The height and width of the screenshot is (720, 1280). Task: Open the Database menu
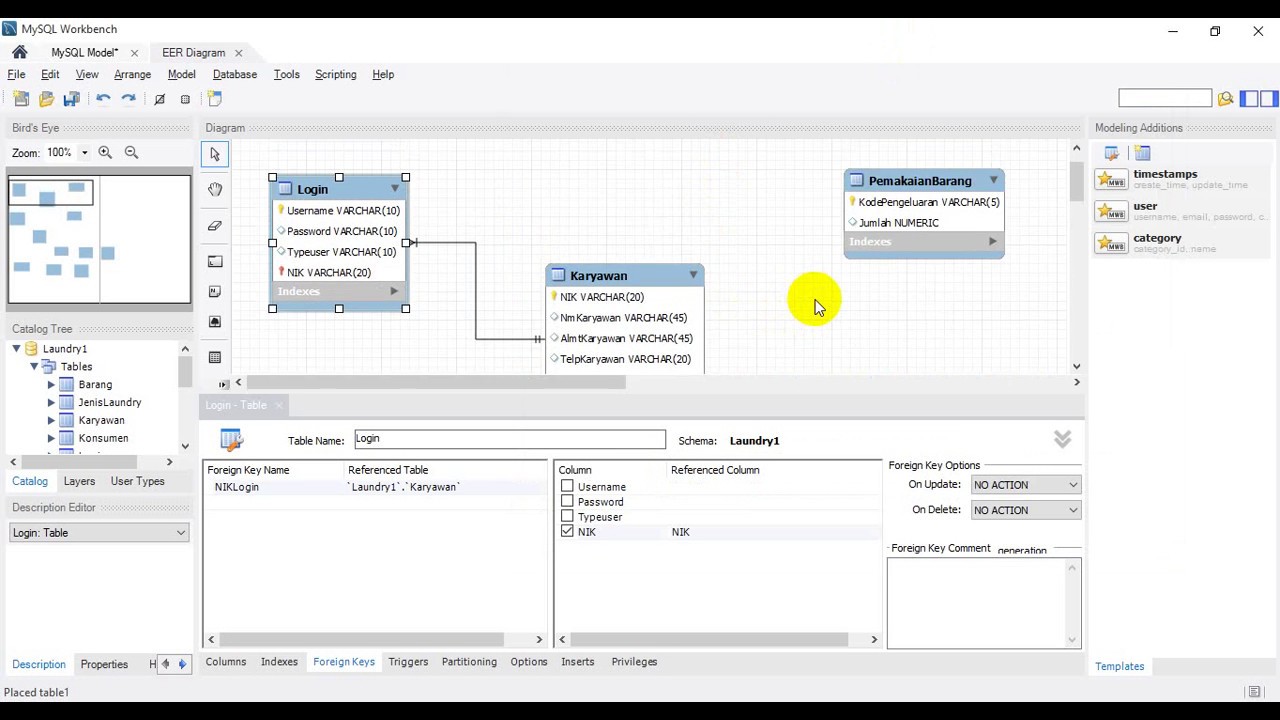(x=235, y=74)
